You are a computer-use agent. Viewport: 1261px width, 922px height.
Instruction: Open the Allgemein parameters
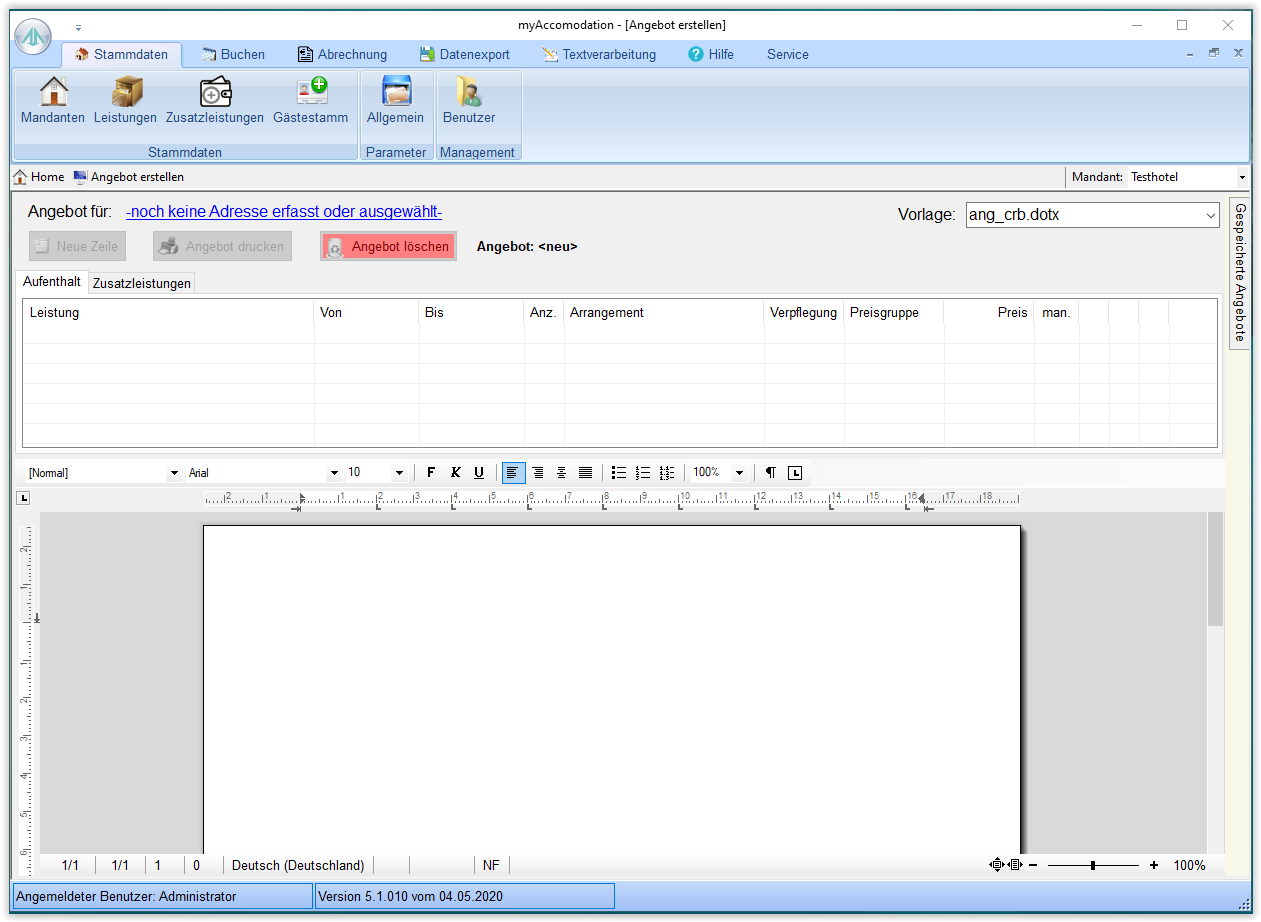point(395,101)
